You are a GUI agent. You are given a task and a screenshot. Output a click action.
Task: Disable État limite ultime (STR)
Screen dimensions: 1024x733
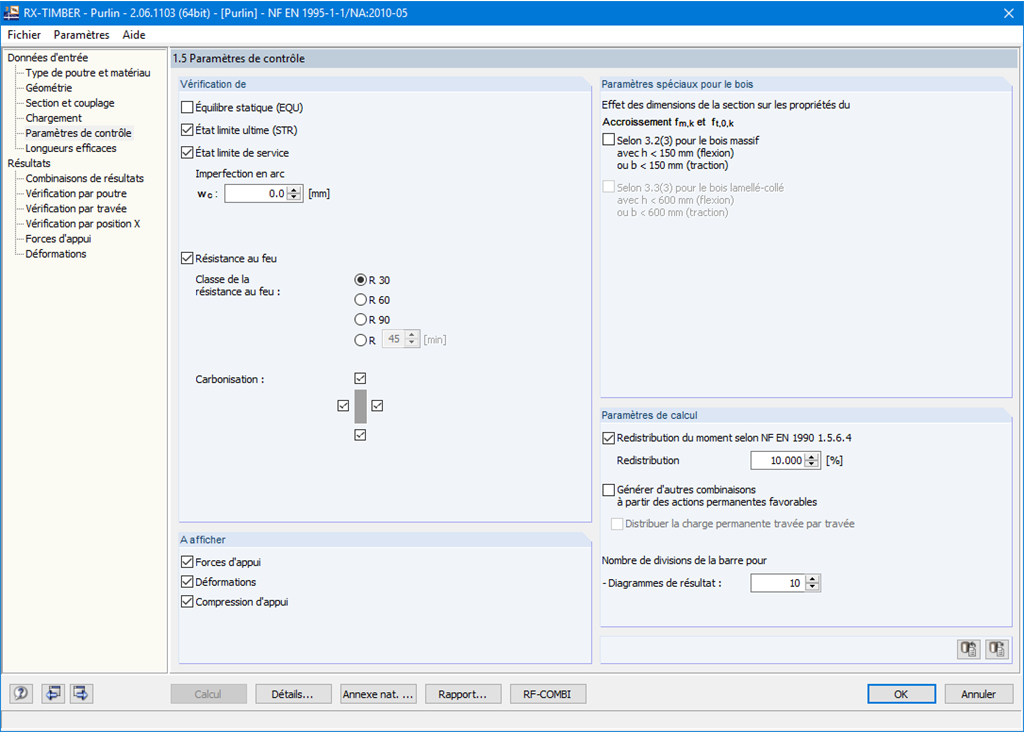pos(187,128)
